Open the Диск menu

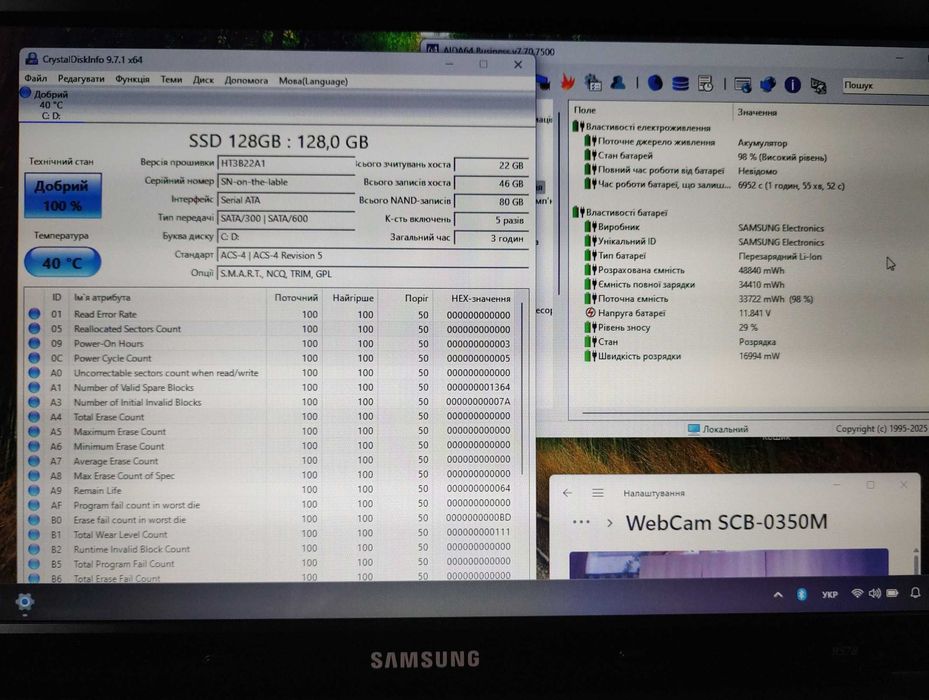(x=203, y=80)
